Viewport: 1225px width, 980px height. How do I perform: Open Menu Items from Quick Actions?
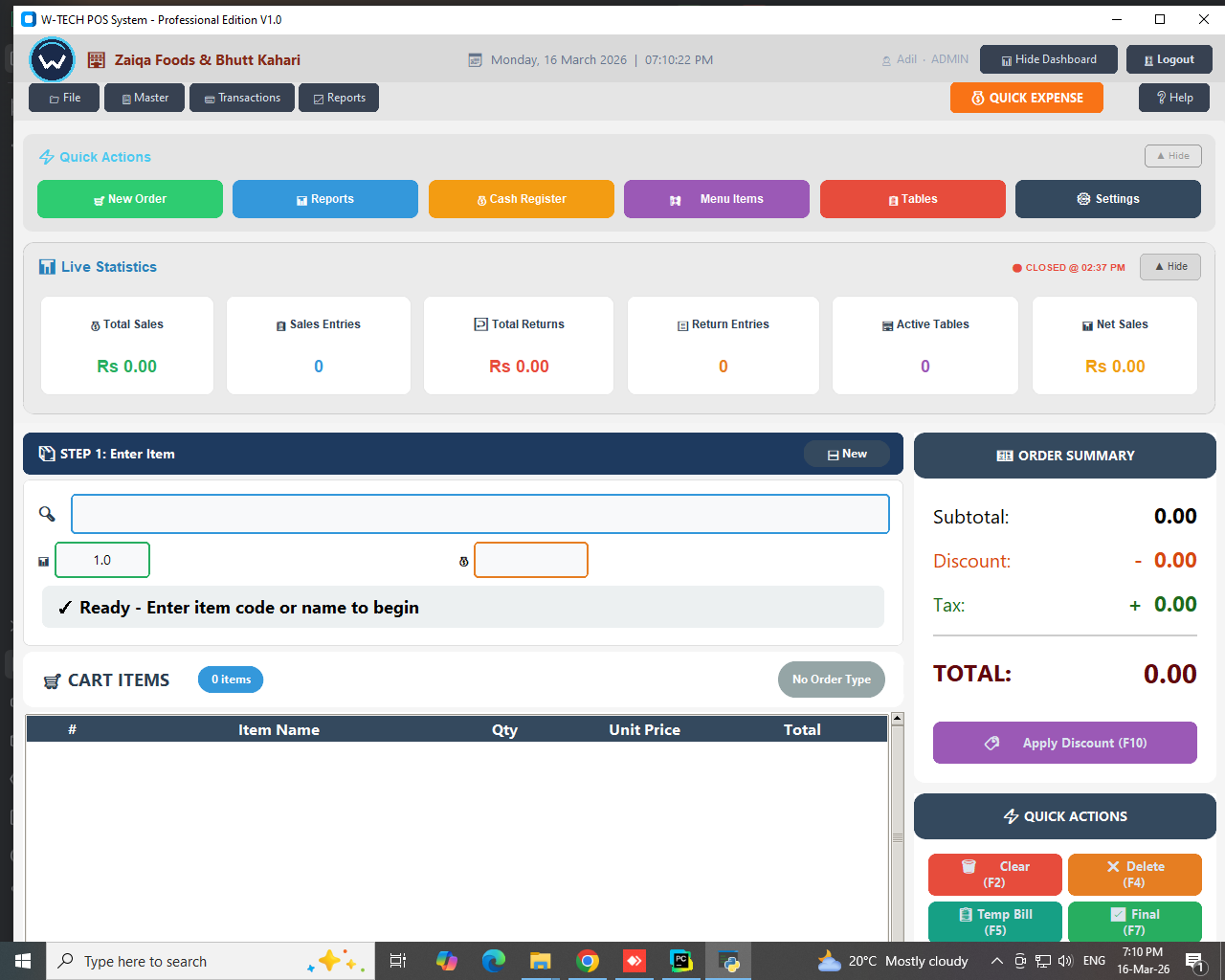pyautogui.click(x=717, y=199)
